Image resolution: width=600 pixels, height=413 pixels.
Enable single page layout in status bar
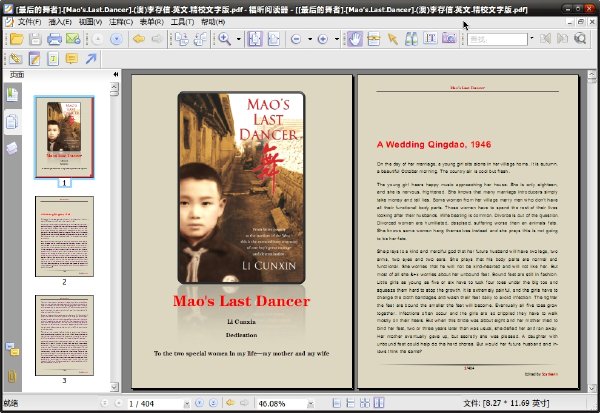(337, 403)
